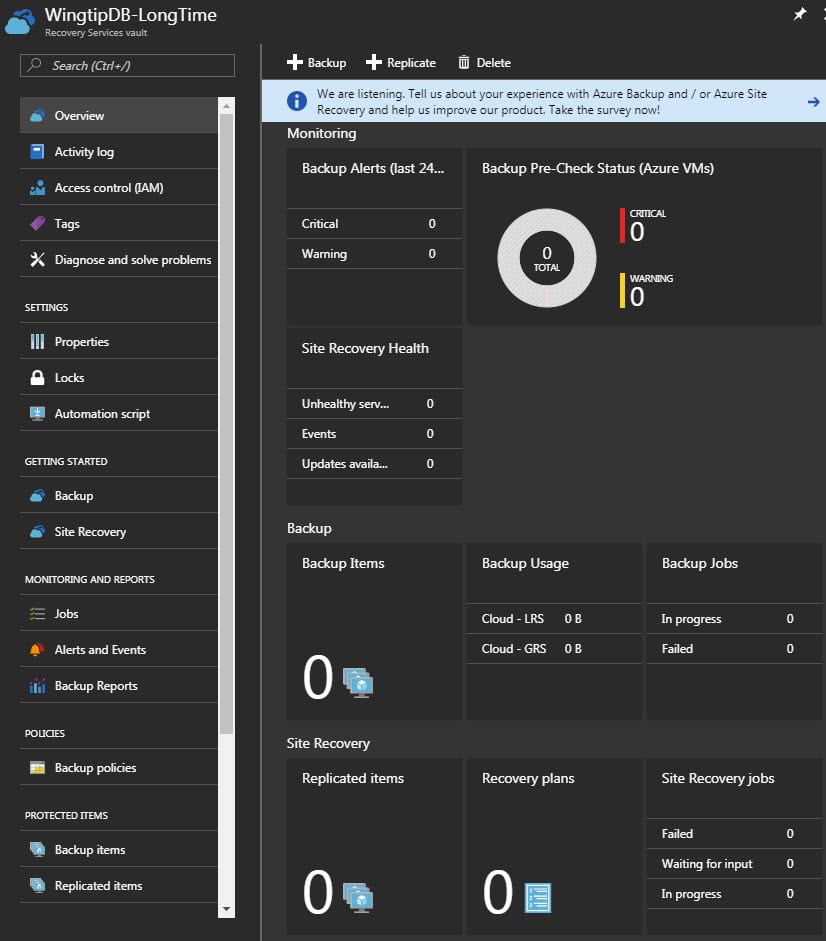This screenshot has height=941, width=826.
Task: Pin the blade using the pin icon
Action: coord(800,14)
